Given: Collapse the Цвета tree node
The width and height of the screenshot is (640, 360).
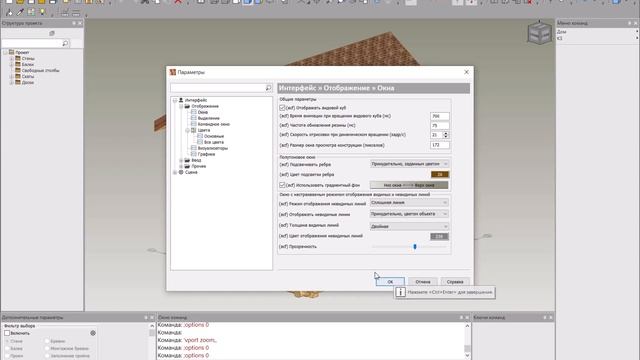Looking at the screenshot, I should 187,130.
